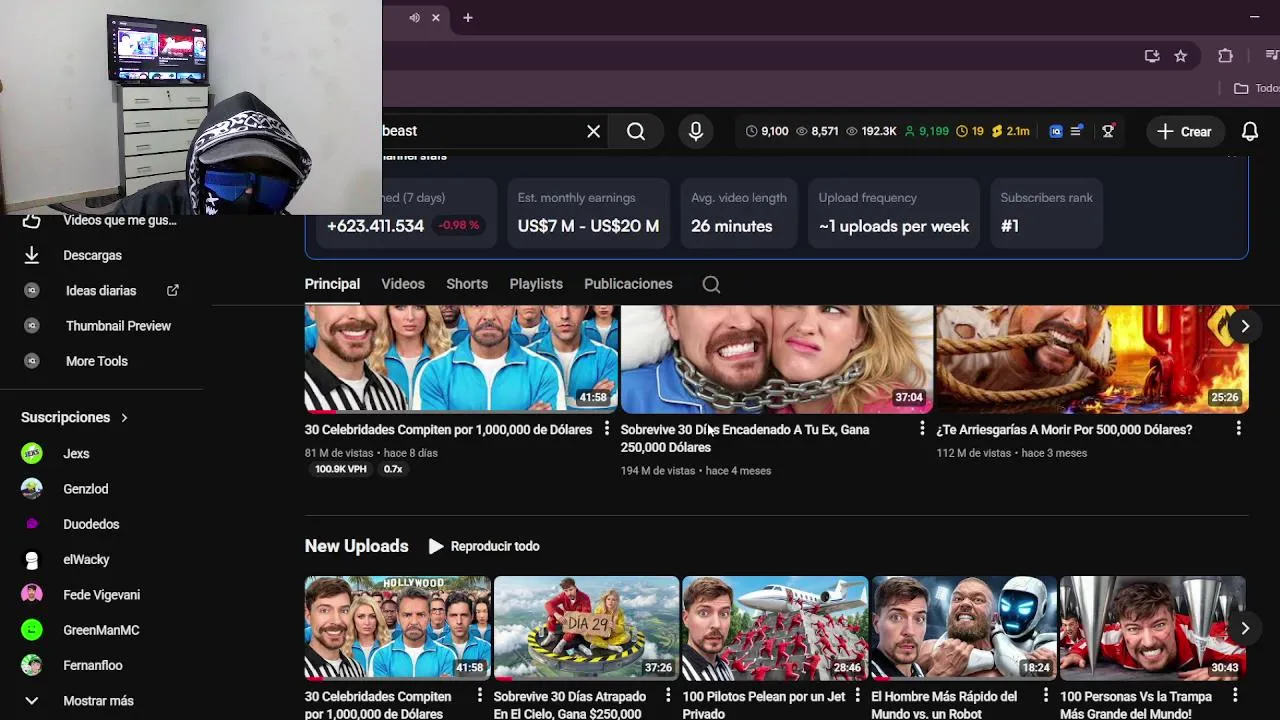Advance New Uploads carousel with the arrow

1245,628
